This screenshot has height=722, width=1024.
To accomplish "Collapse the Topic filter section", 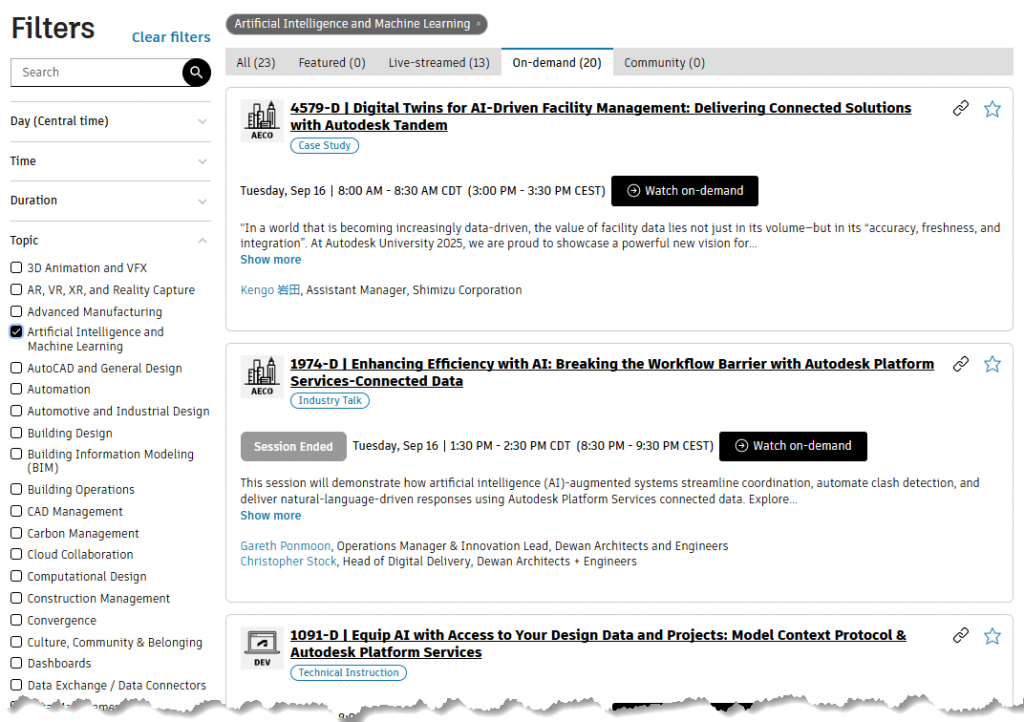I will coord(110,241).
